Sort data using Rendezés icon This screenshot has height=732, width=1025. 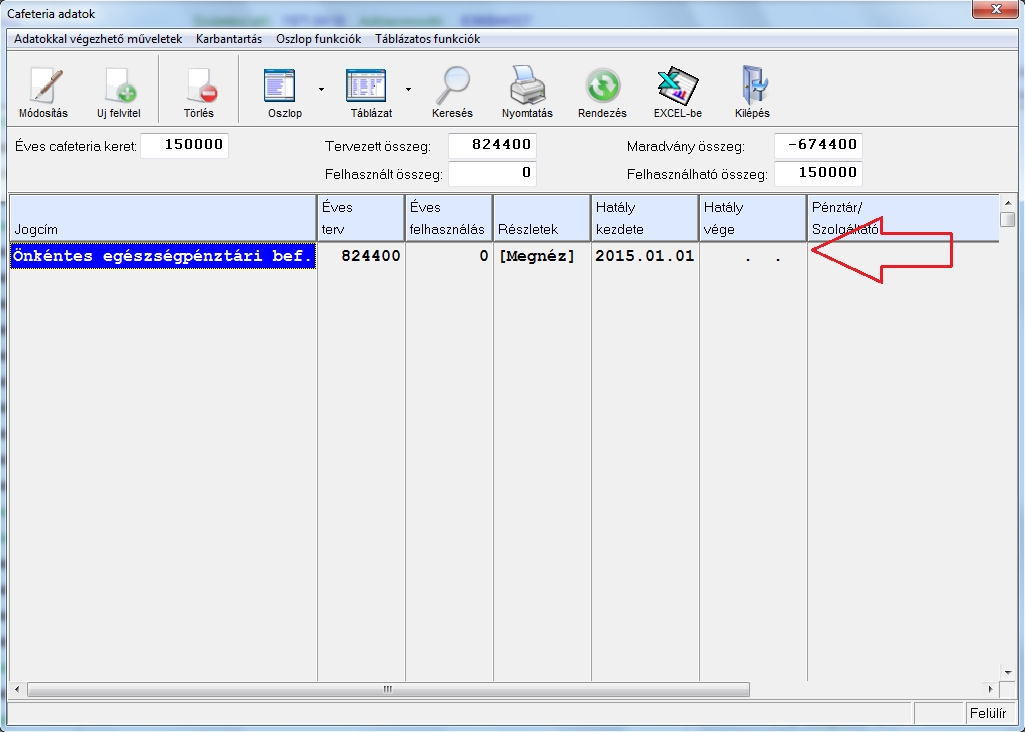click(x=602, y=87)
